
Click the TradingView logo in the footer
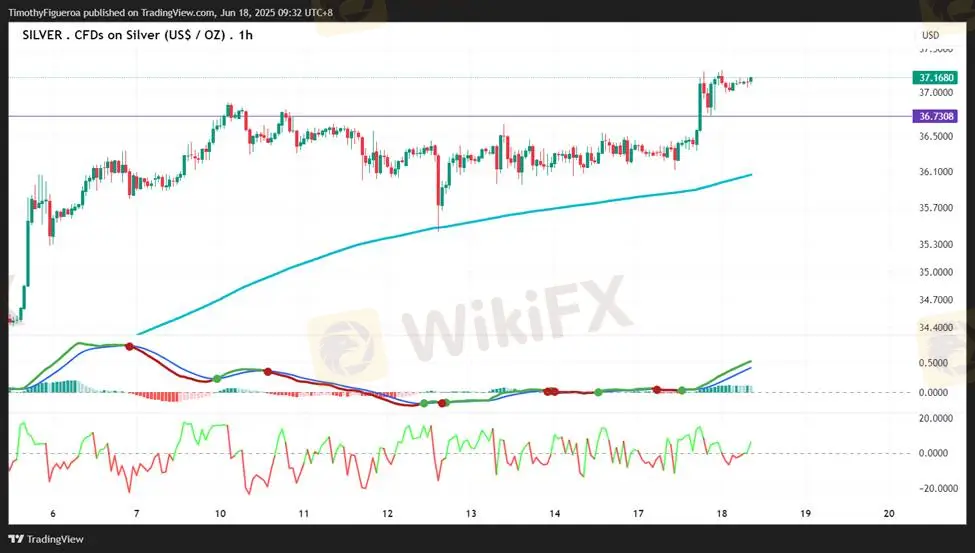click(x=46, y=539)
